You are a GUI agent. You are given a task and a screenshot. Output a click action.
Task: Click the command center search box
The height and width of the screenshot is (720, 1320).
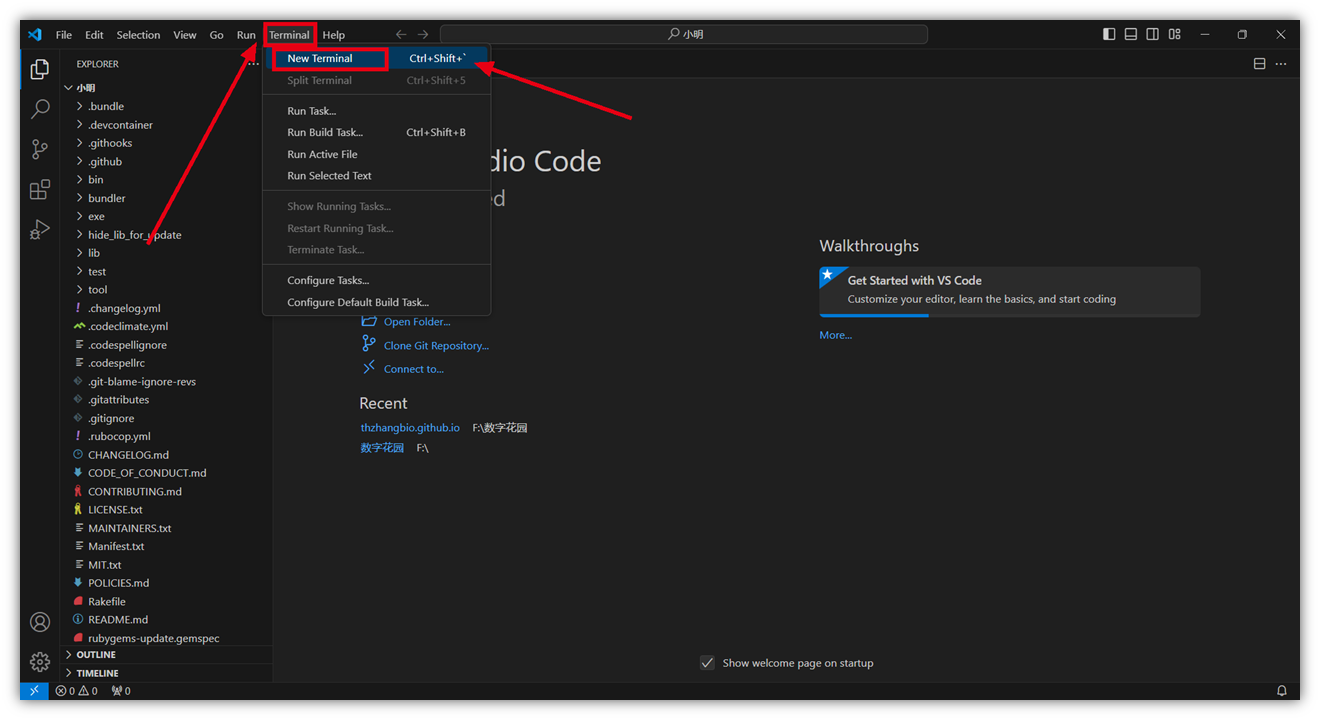coord(684,34)
